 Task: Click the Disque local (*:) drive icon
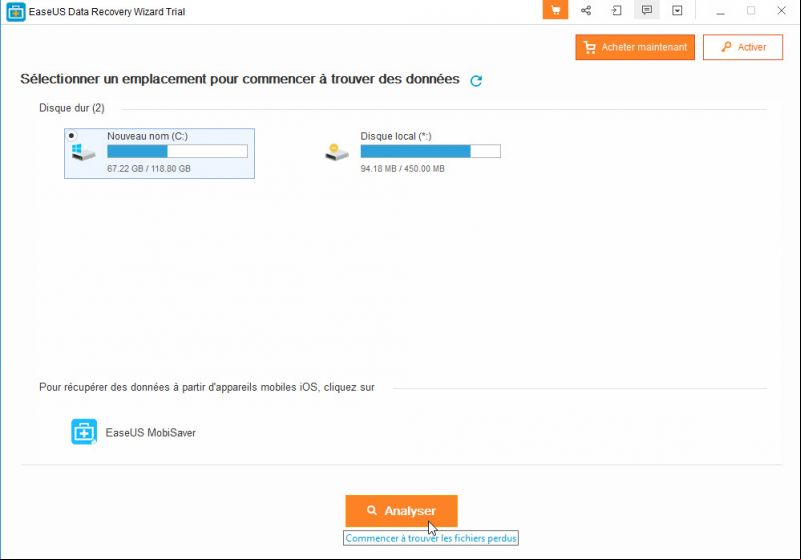click(337, 152)
